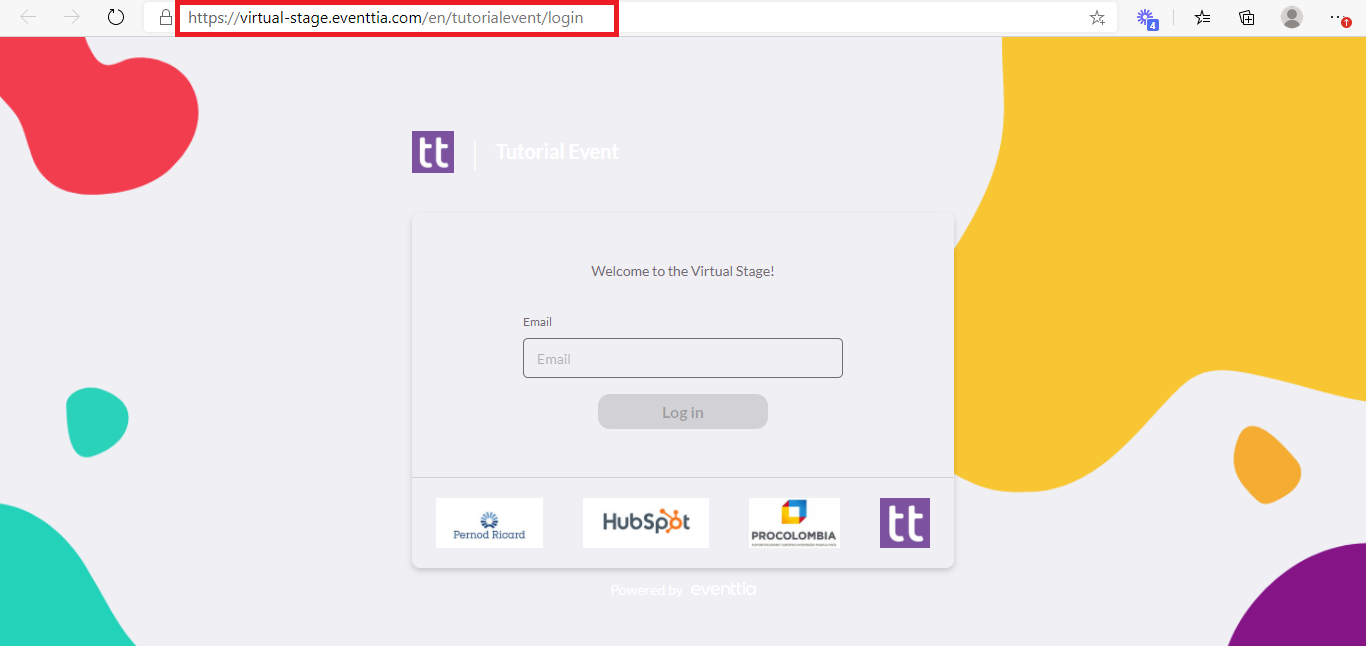1366x646 pixels.
Task: Open the extension icon with badge 4
Action: tap(1146, 17)
